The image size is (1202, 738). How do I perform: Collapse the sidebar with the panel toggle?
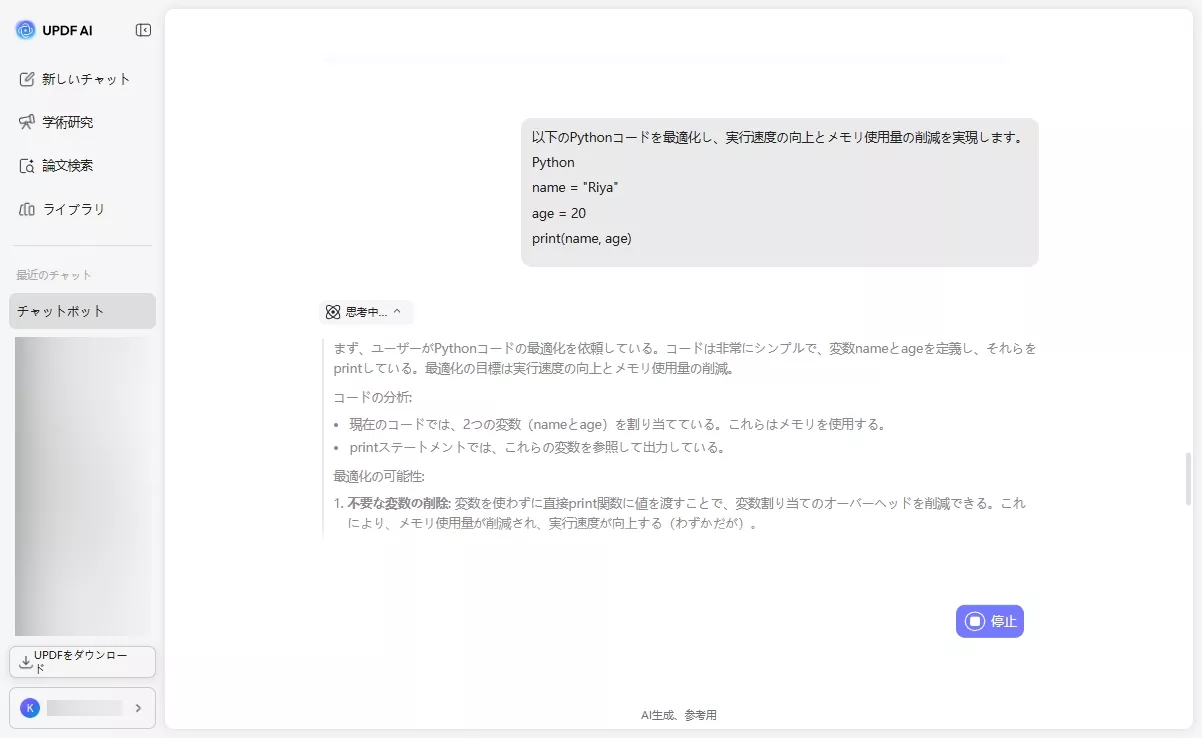point(142,29)
